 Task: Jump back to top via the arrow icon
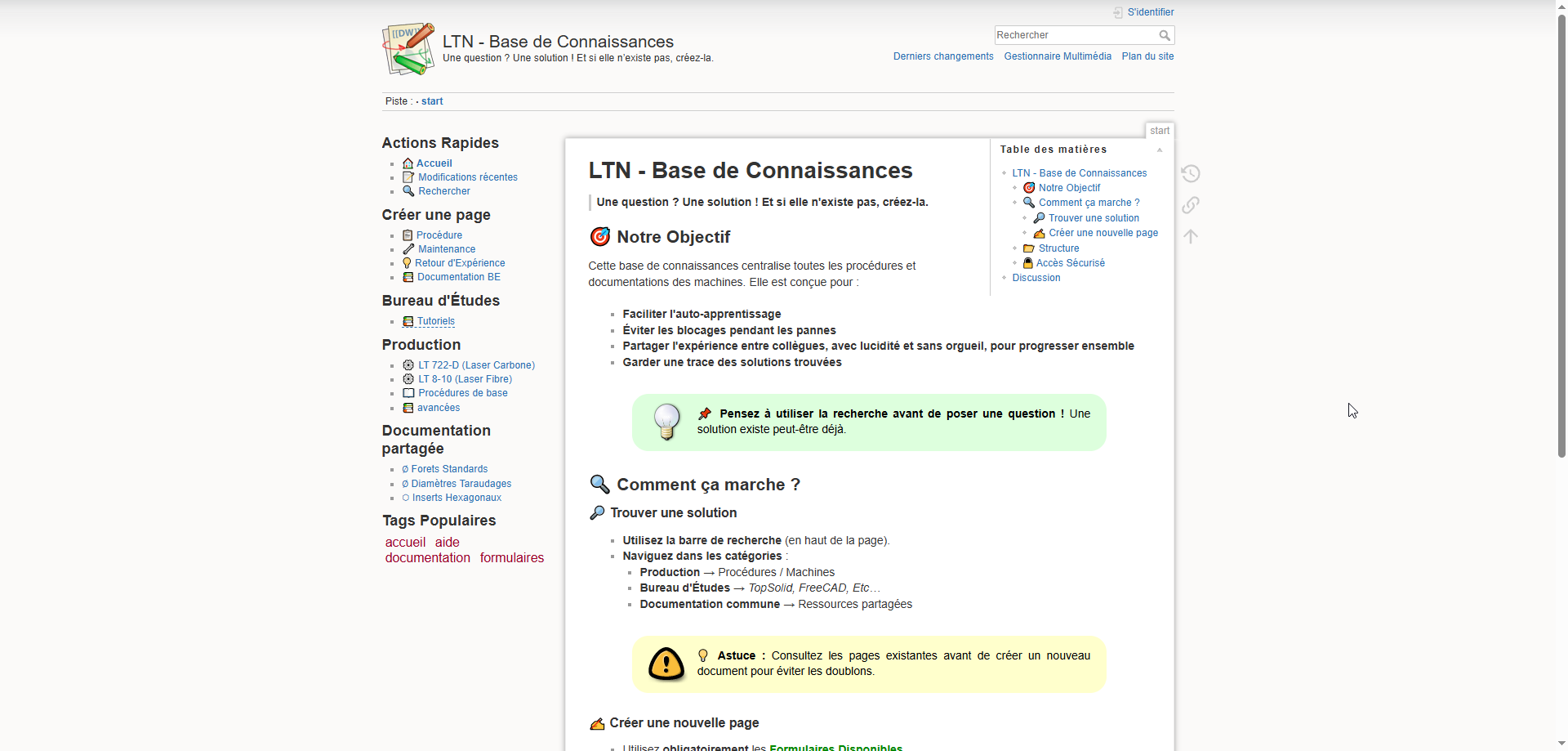[1191, 236]
